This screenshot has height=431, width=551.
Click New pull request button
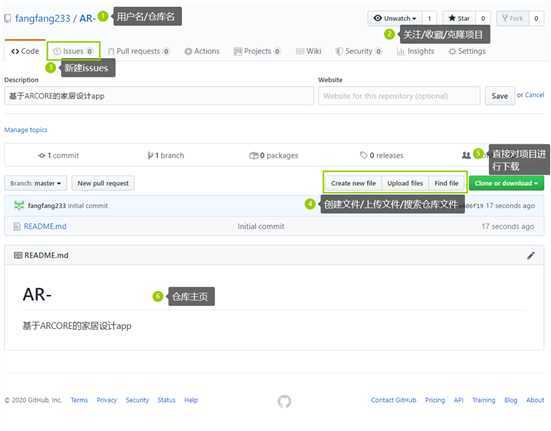coord(103,183)
